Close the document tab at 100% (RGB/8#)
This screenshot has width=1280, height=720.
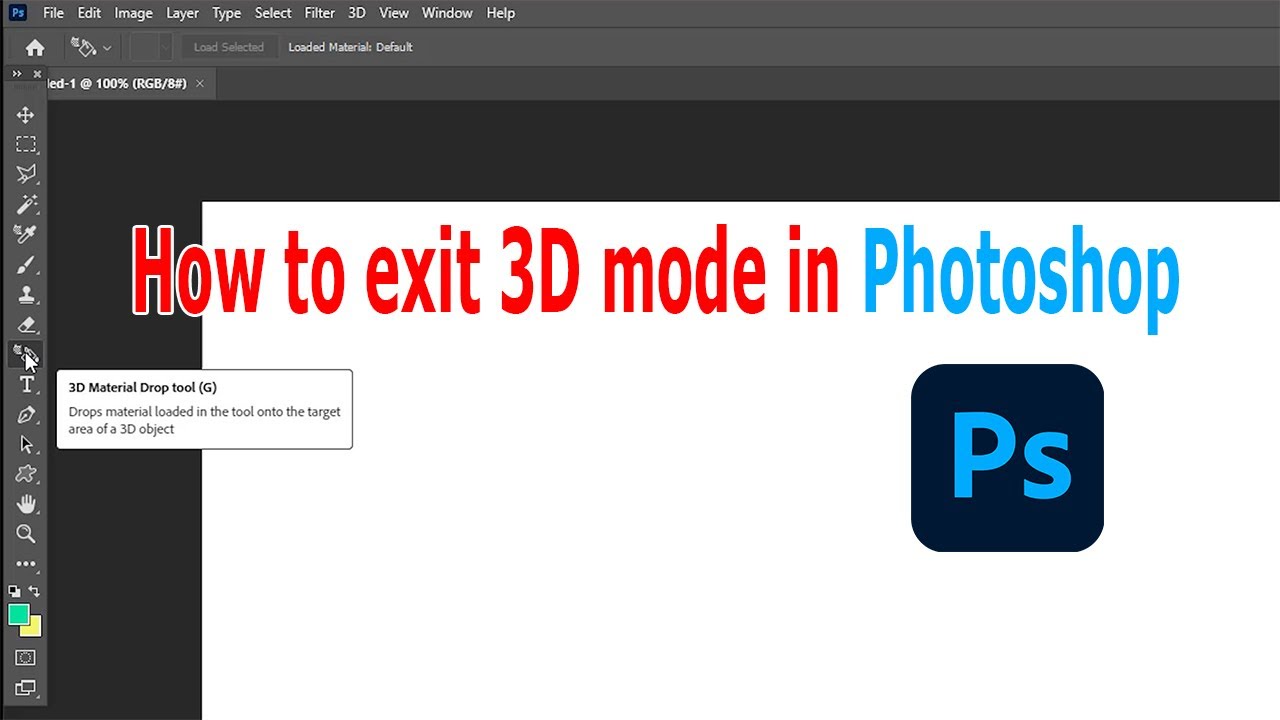(200, 83)
